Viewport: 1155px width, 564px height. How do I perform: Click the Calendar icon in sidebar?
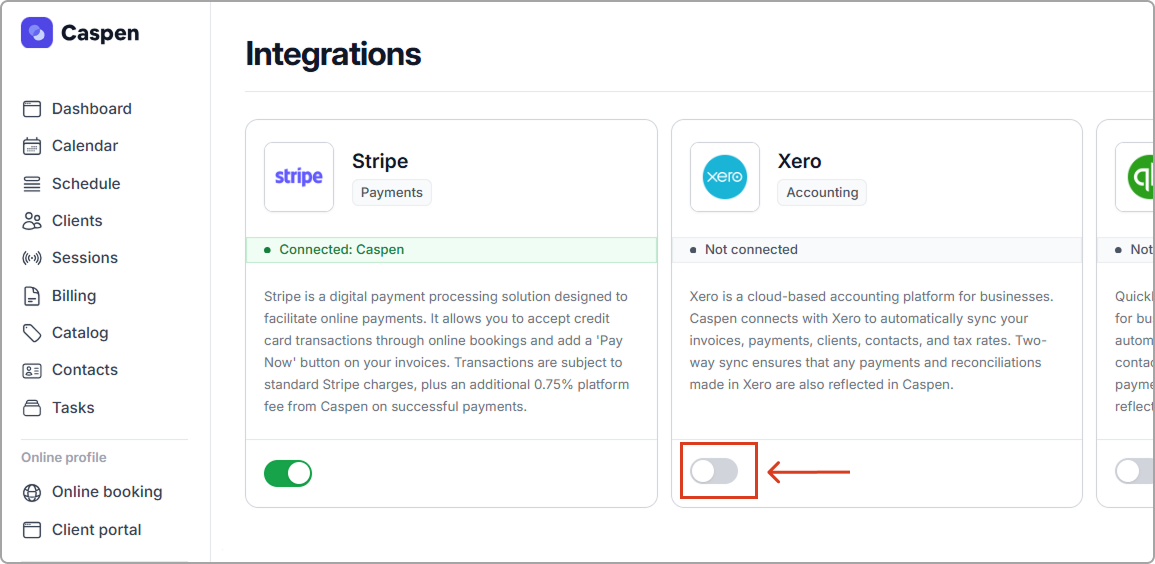[32, 146]
